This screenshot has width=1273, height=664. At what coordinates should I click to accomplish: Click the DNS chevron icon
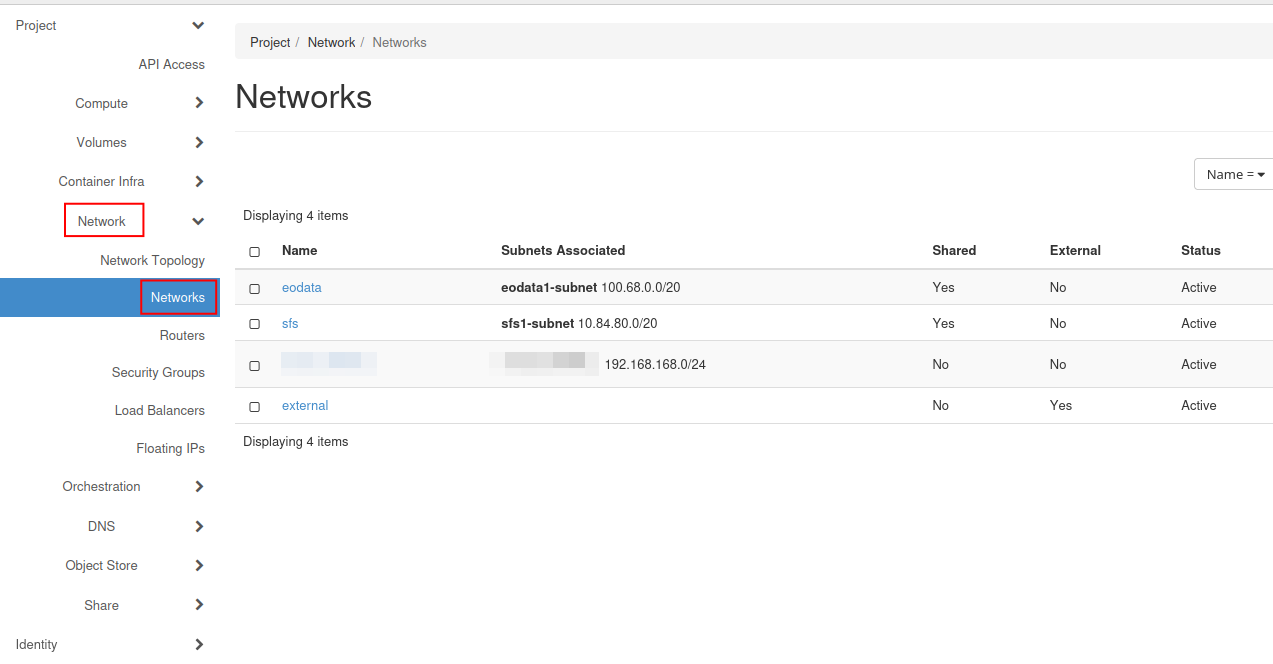[199, 526]
